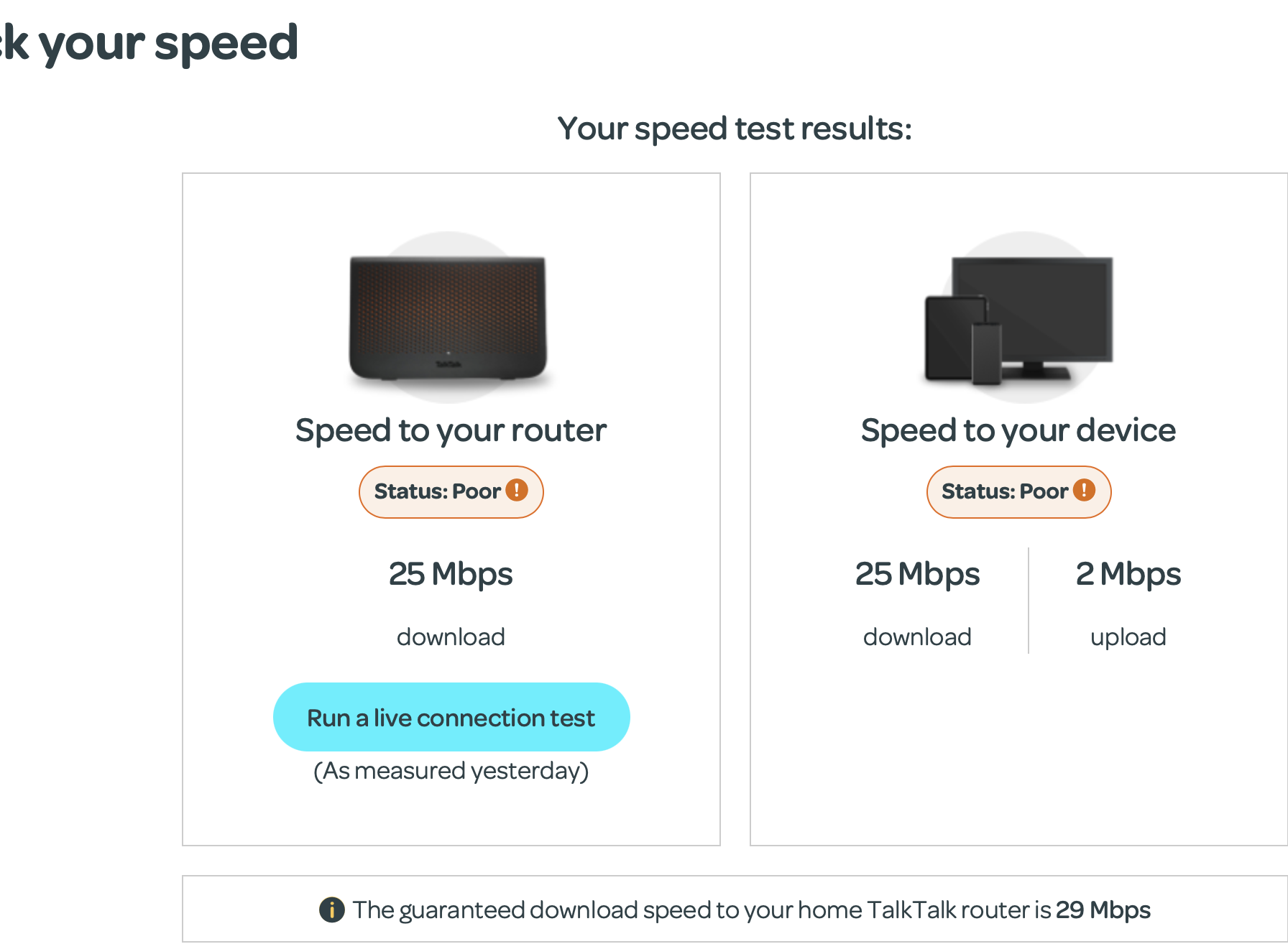
Task: Click the Status: Poor badge for your router
Action: (x=451, y=491)
